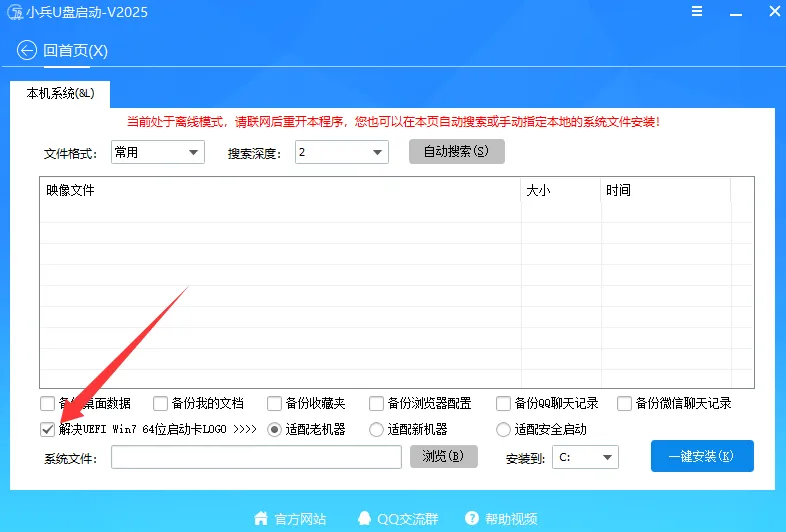The image size is (786, 532).
Task: Open the QQ交流群 link
Action: (408, 518)
